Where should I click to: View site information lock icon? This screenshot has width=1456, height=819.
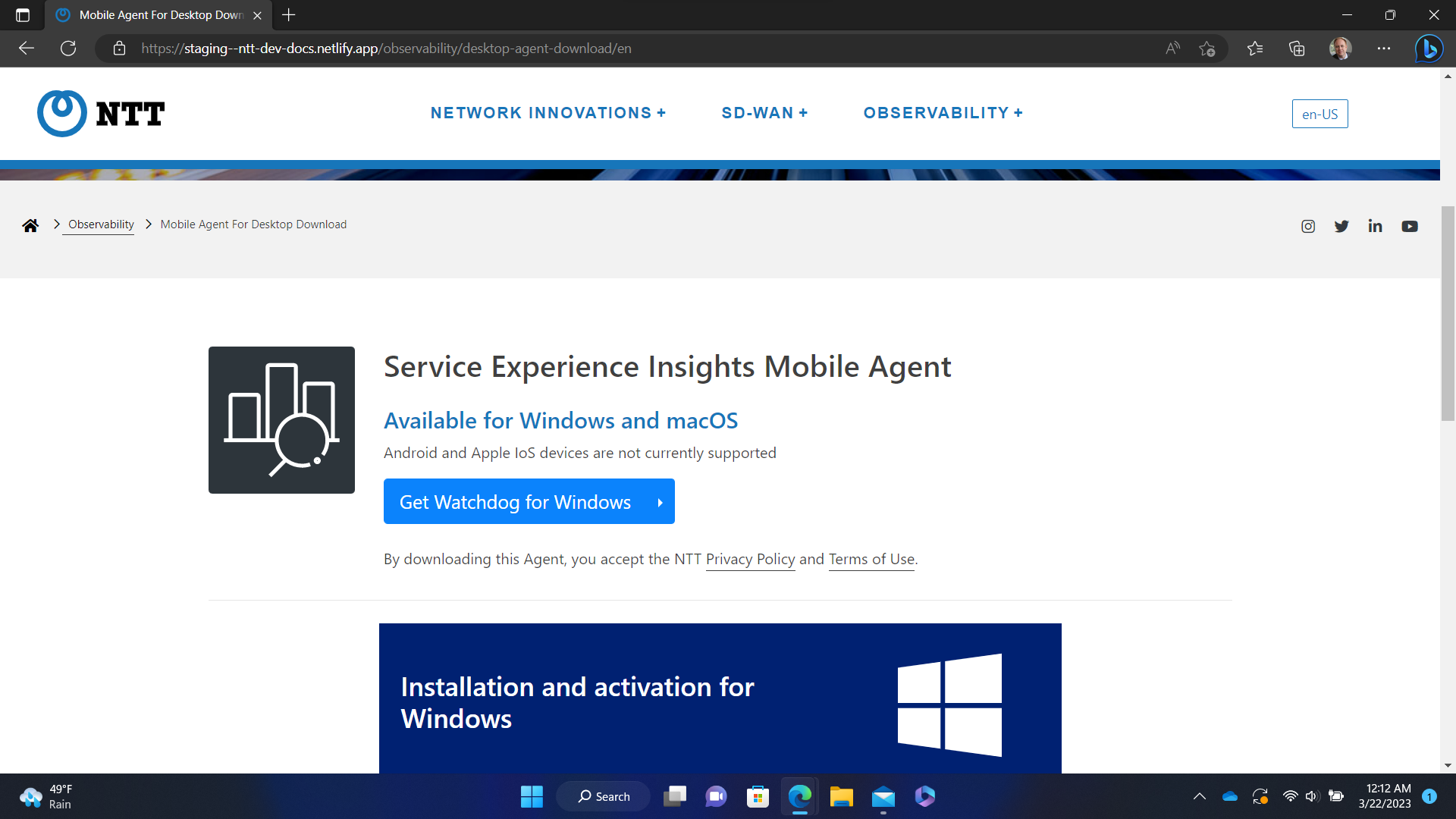[119, 49]
